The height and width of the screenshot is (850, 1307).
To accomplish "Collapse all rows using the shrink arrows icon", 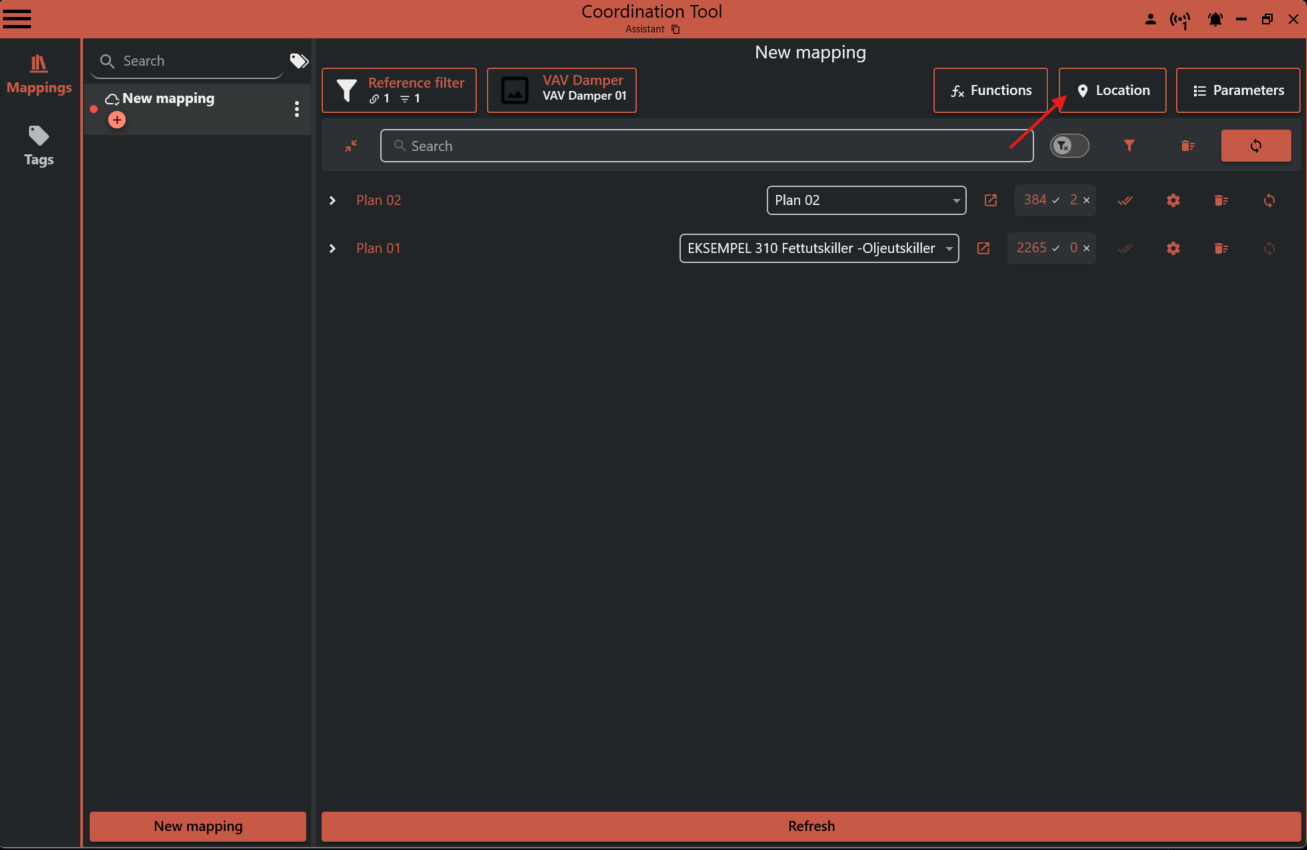I will 351,145.
